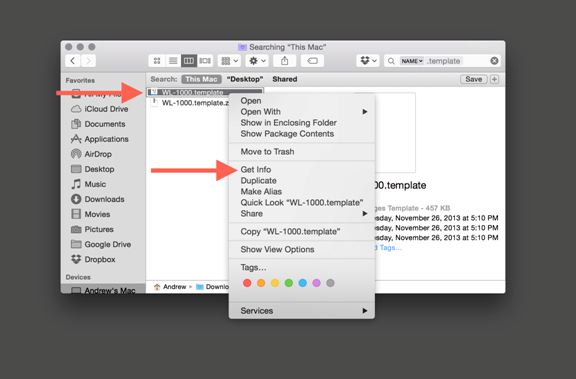Click the magnifying glass search icon
This screenshot has height=379, width=576.
point(391,61)
